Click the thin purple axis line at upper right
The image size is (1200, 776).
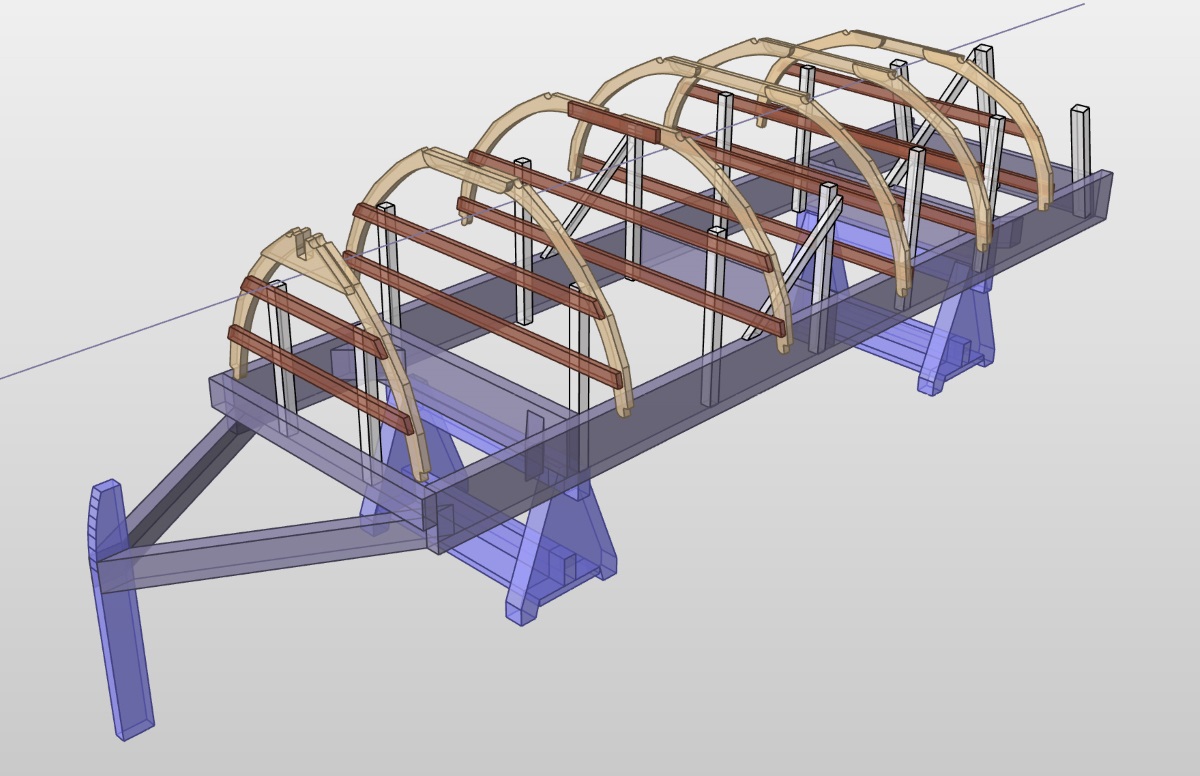coord(1040,20)
